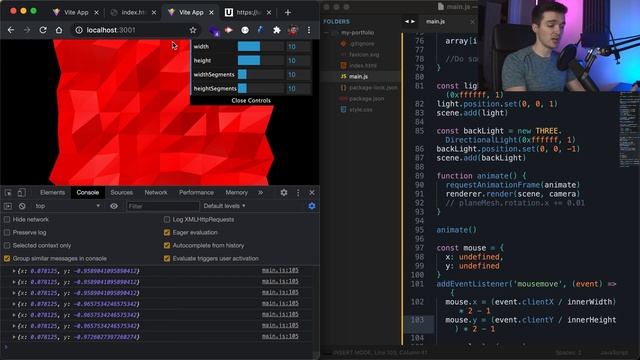Viewport: 640px width, 360px height.
Task: Open the Performance tab
Action: point(196,193)
